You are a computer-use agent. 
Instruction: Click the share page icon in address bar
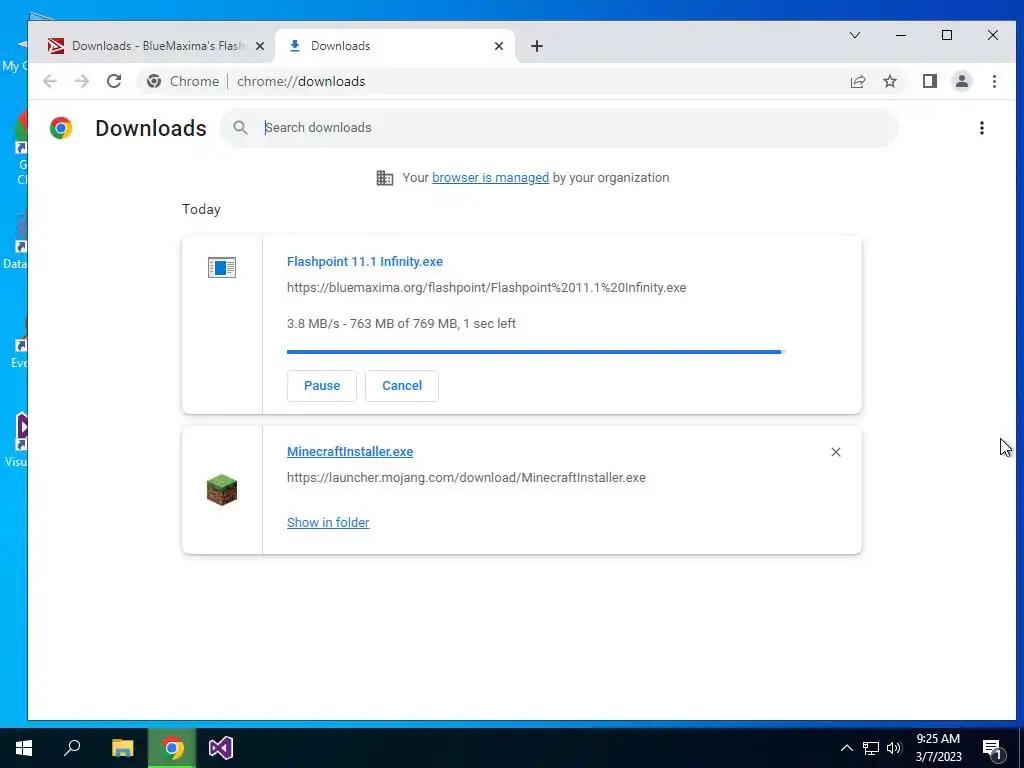pyautogui.click(x=857, y=81)
